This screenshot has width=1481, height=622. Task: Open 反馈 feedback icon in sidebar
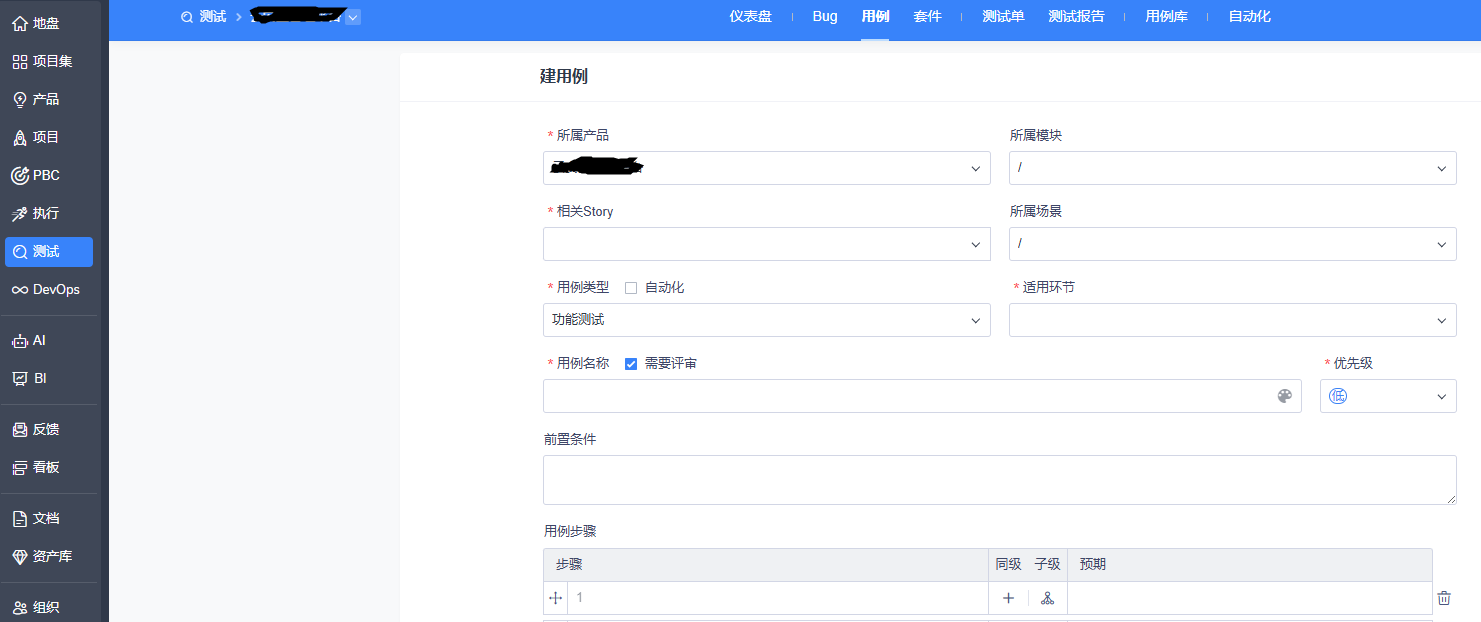point(20,429)
